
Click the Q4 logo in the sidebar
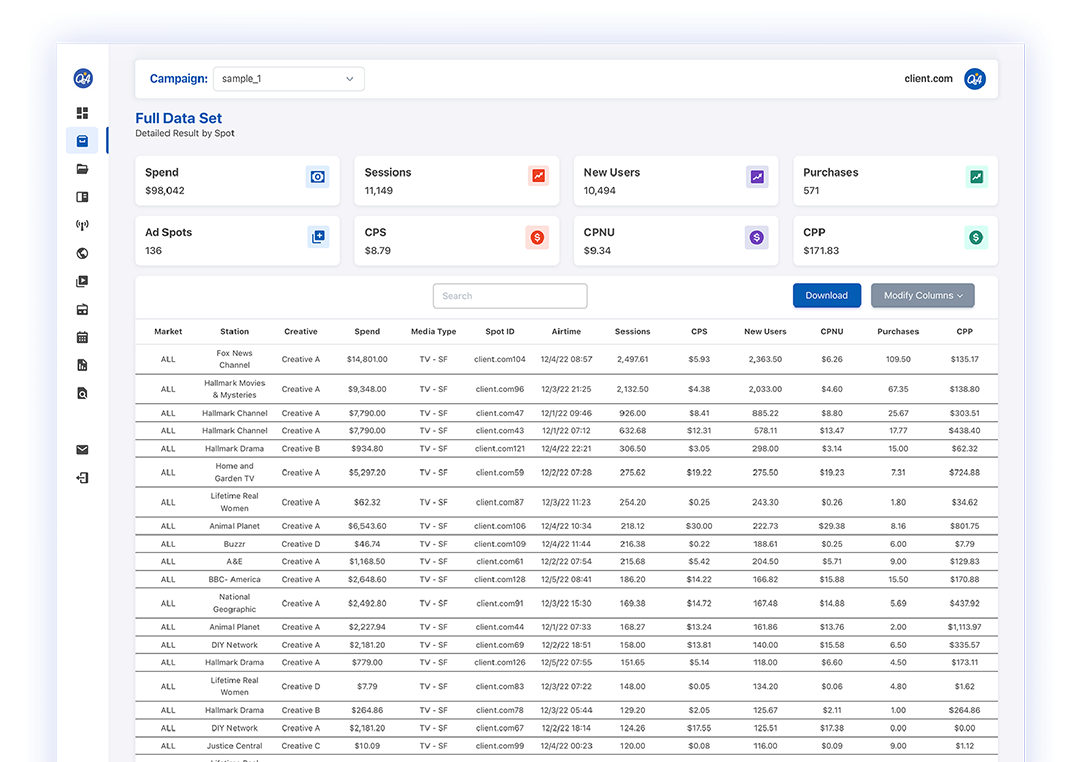tap(83, 78)
